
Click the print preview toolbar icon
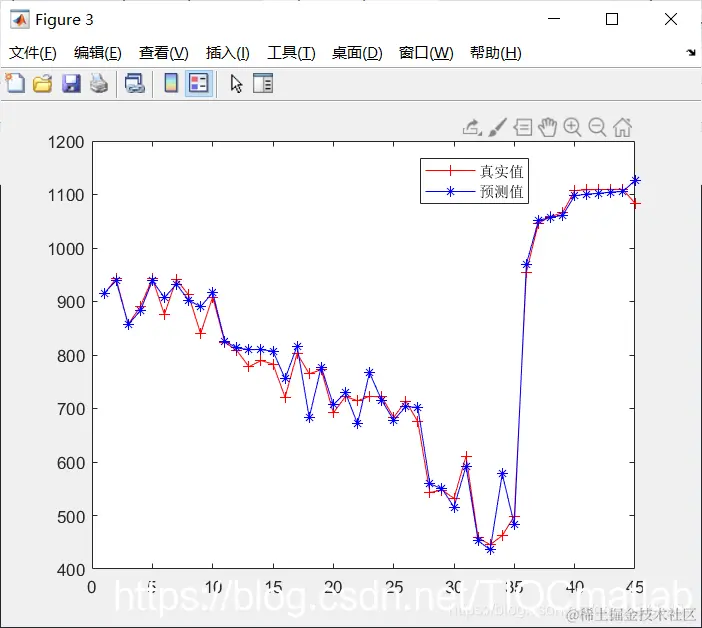[134, 84]
